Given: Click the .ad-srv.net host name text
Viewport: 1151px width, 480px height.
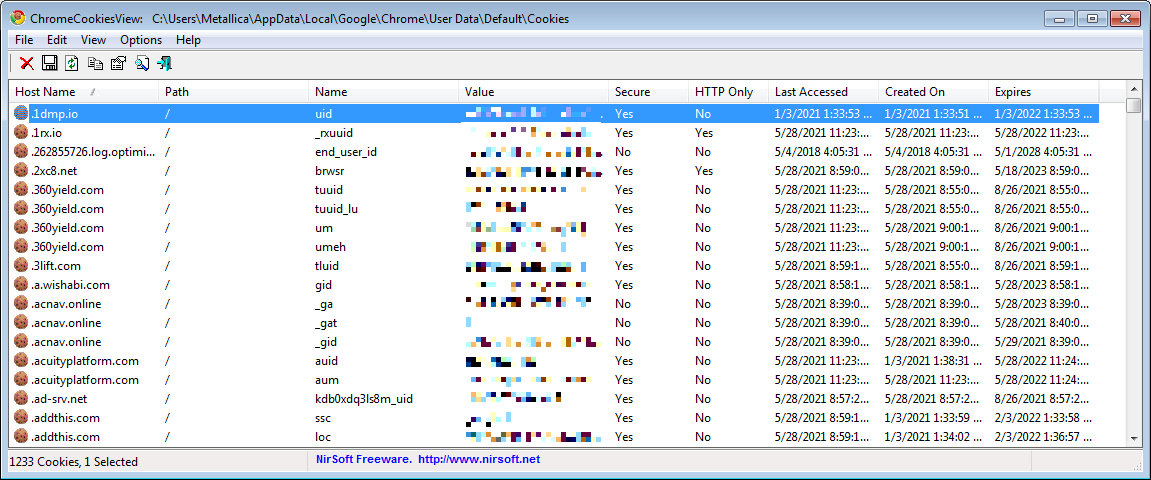Looking at the screenshot, I should 59,399.
